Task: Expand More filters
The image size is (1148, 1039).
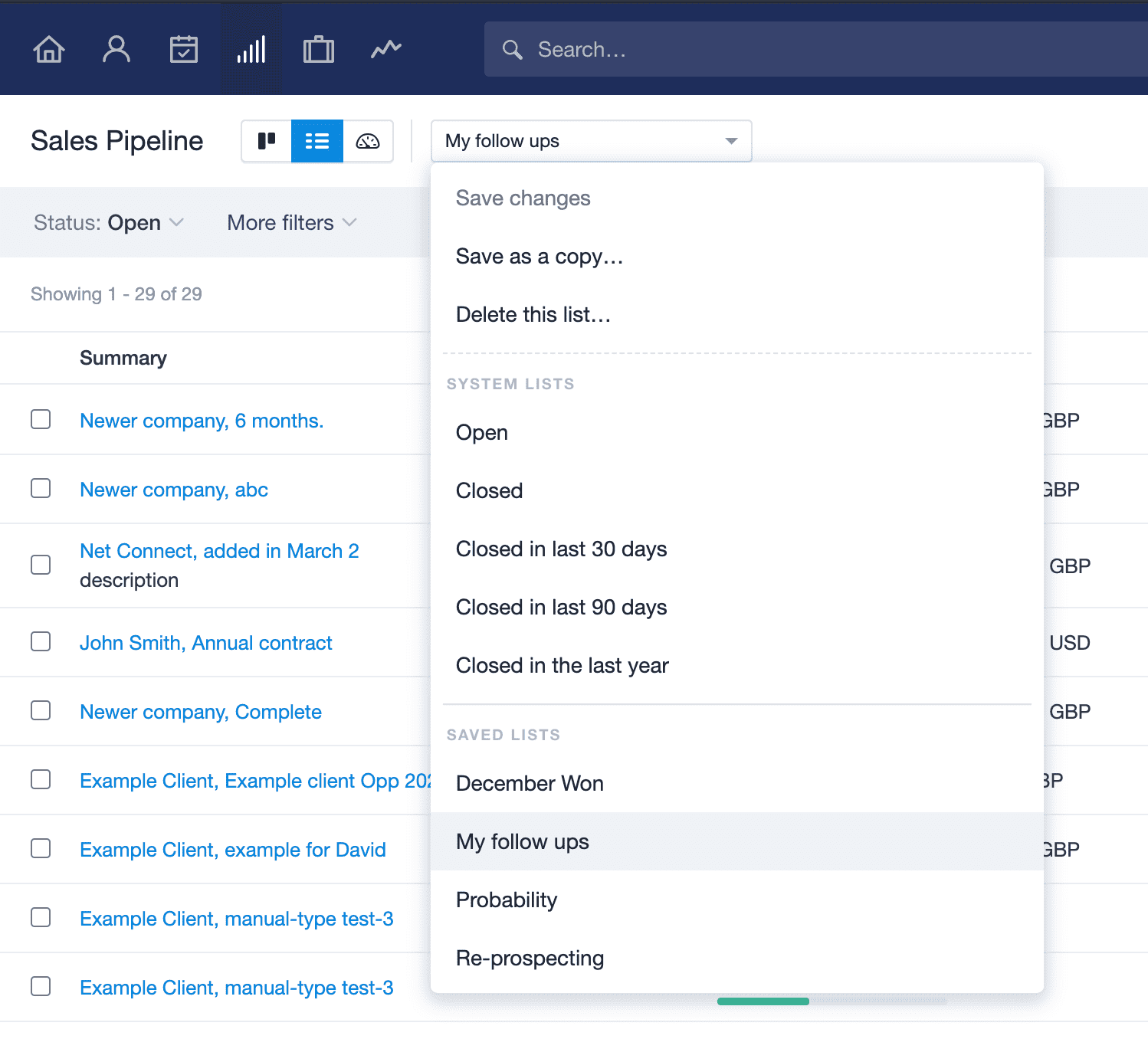Action: point(292,222)
